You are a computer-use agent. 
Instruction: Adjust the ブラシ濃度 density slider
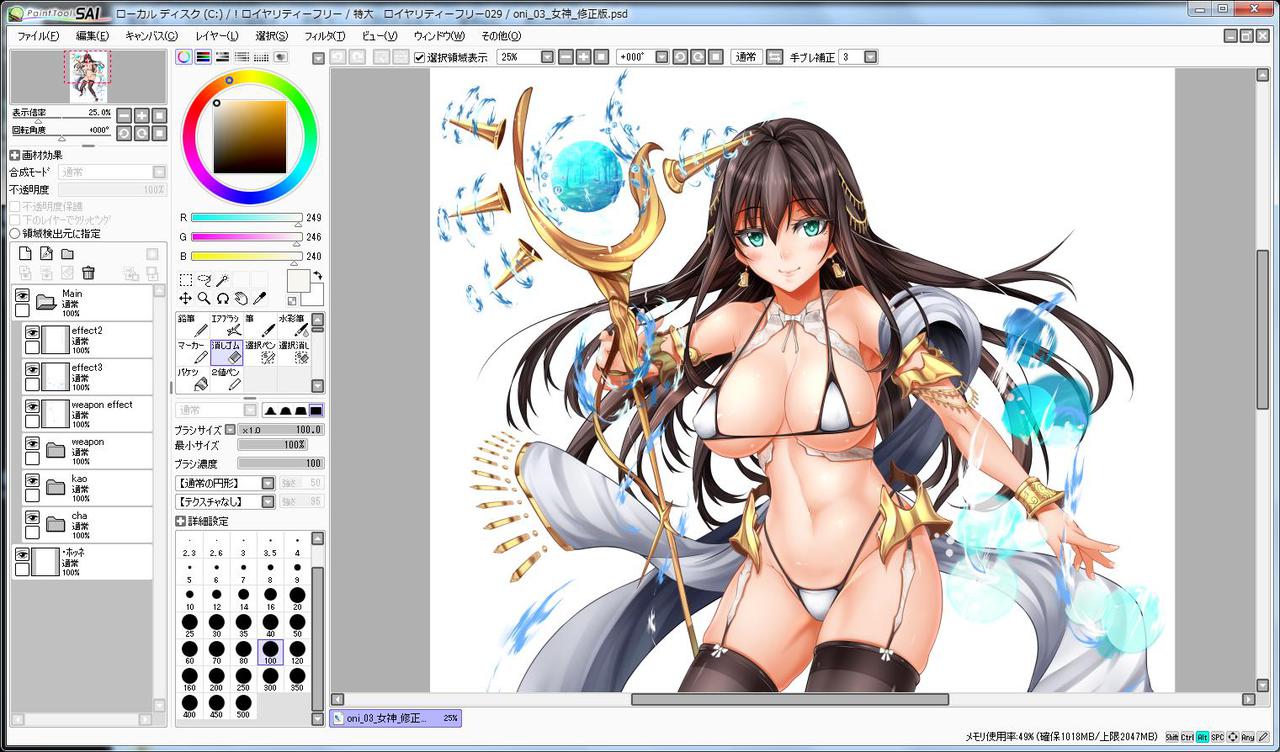coord(280,464)
